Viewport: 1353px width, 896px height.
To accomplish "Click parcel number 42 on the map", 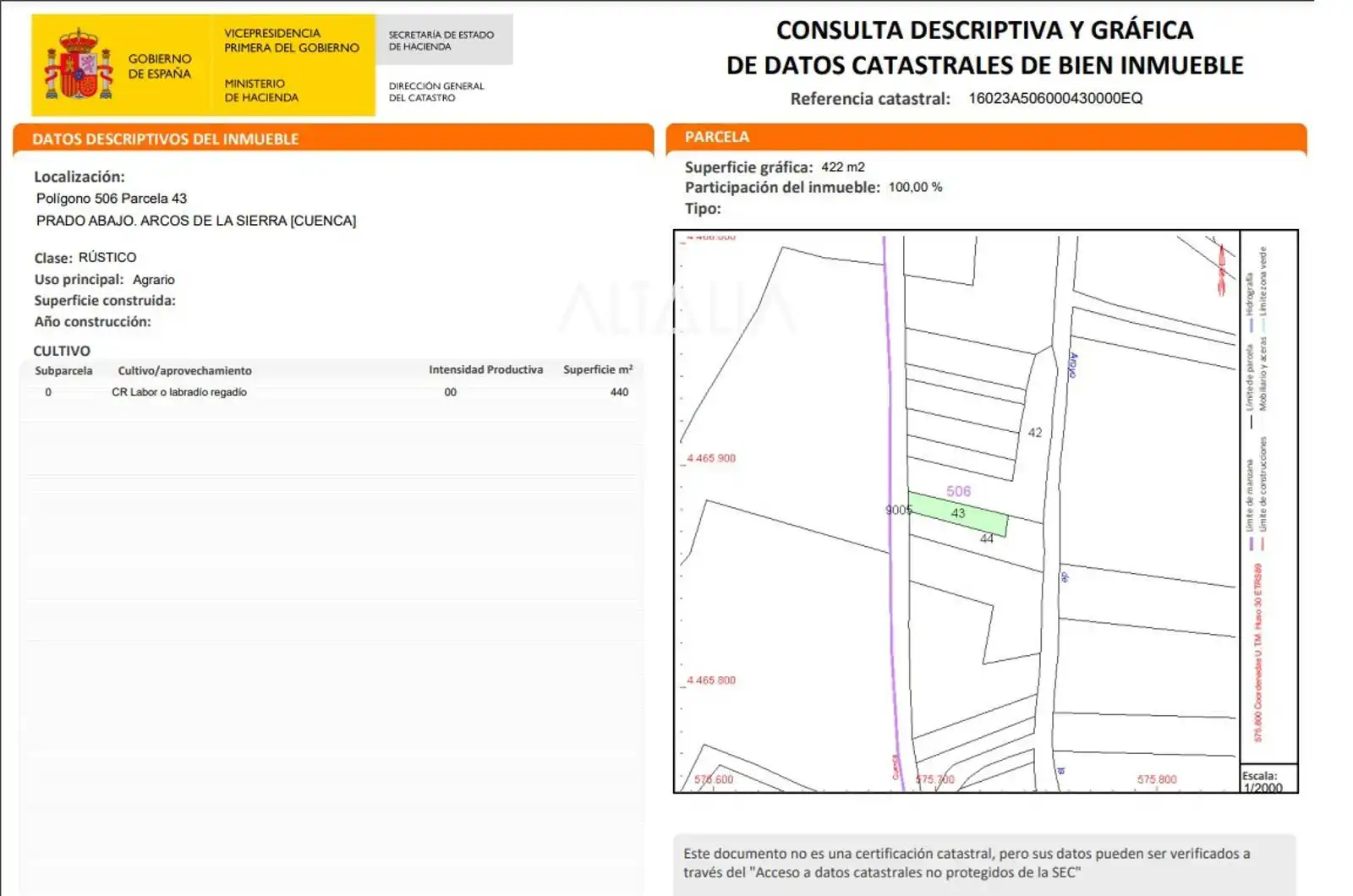I will [1035, 432].
